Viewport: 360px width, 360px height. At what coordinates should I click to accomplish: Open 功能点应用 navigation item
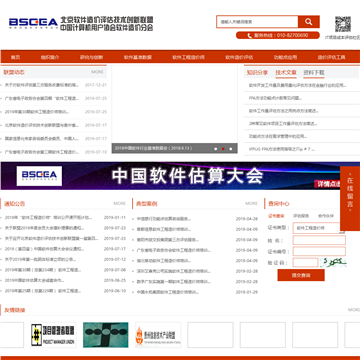(x=285, y=57)
